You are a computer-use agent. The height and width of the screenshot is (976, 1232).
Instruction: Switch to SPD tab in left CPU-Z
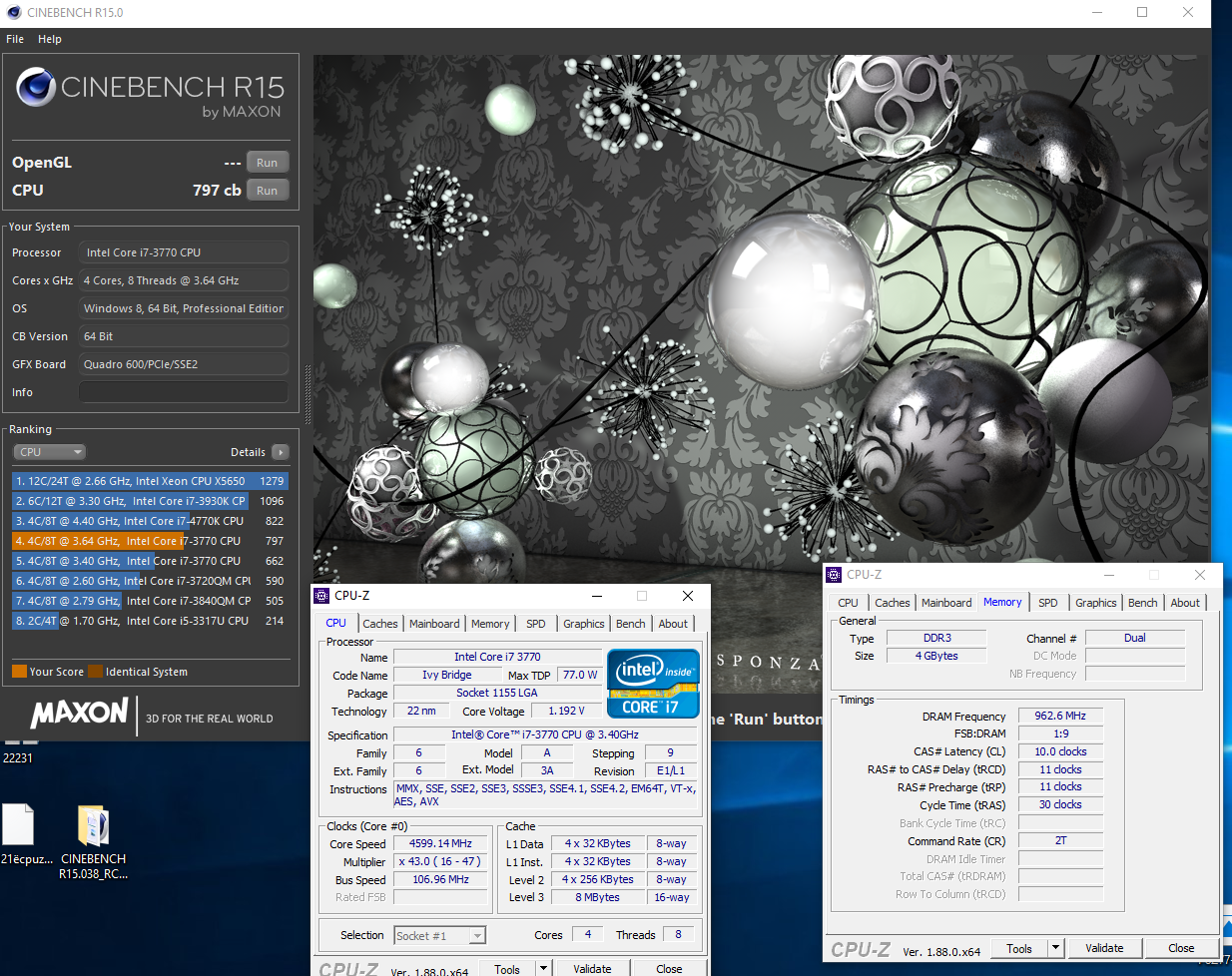click(x=536, y=624)
